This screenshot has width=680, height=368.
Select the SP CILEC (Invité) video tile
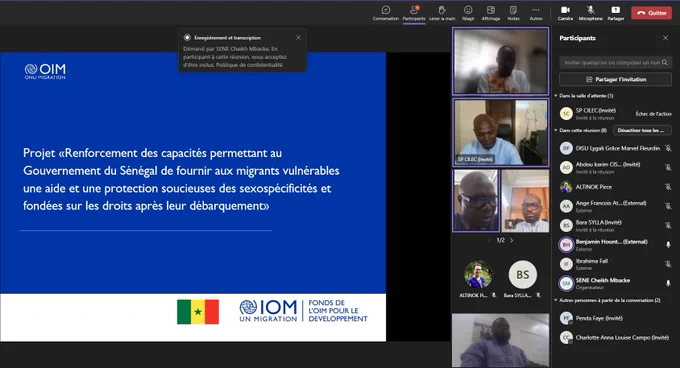pos(500,132)
